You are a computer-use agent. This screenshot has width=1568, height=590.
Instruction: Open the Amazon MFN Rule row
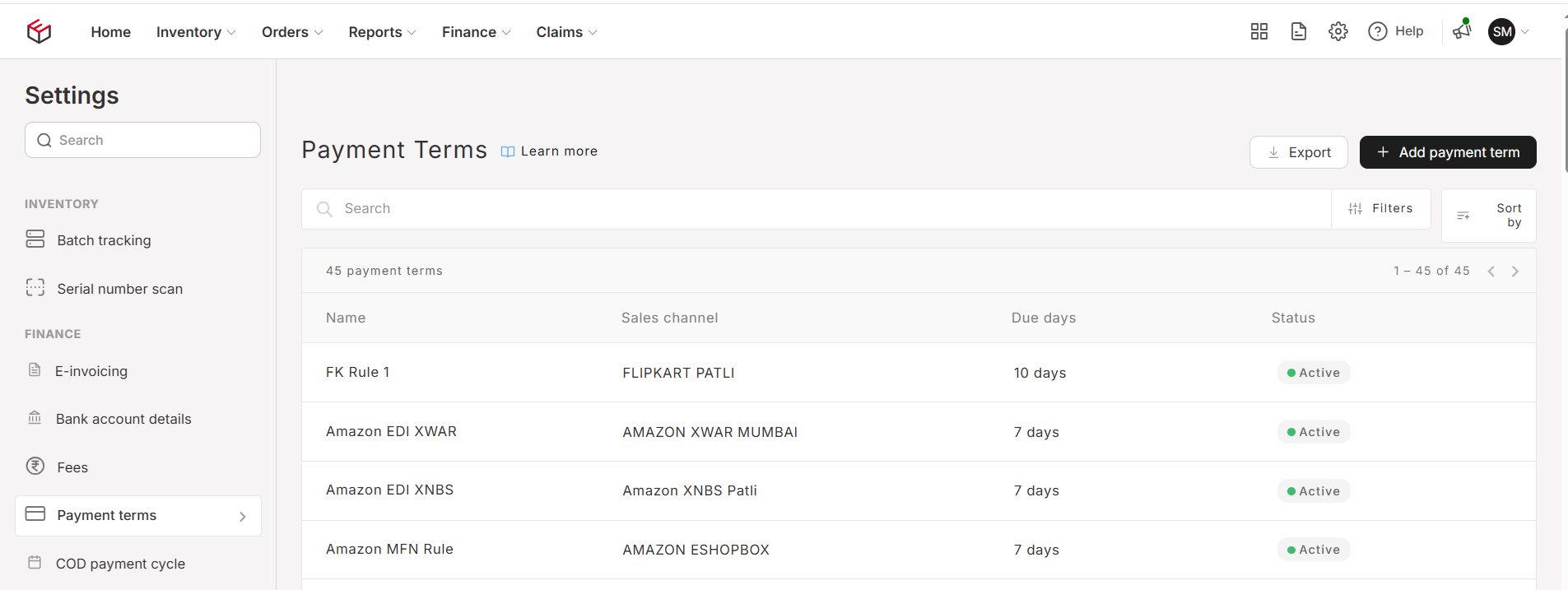pos(919,550)
